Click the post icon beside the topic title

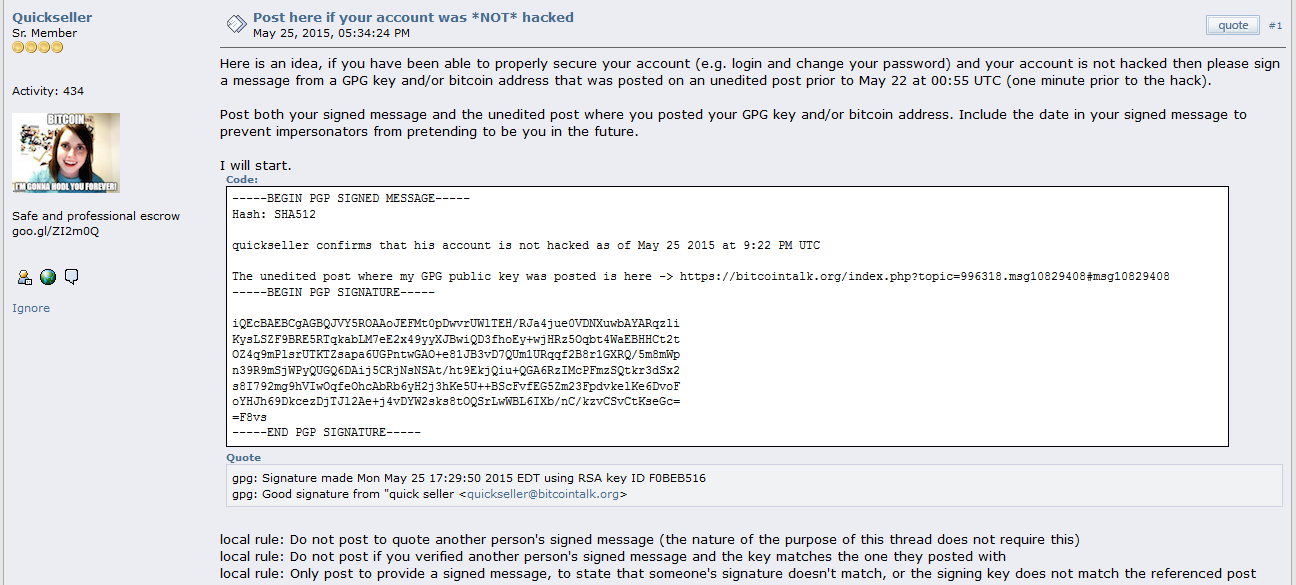click(x=236, y=24)
